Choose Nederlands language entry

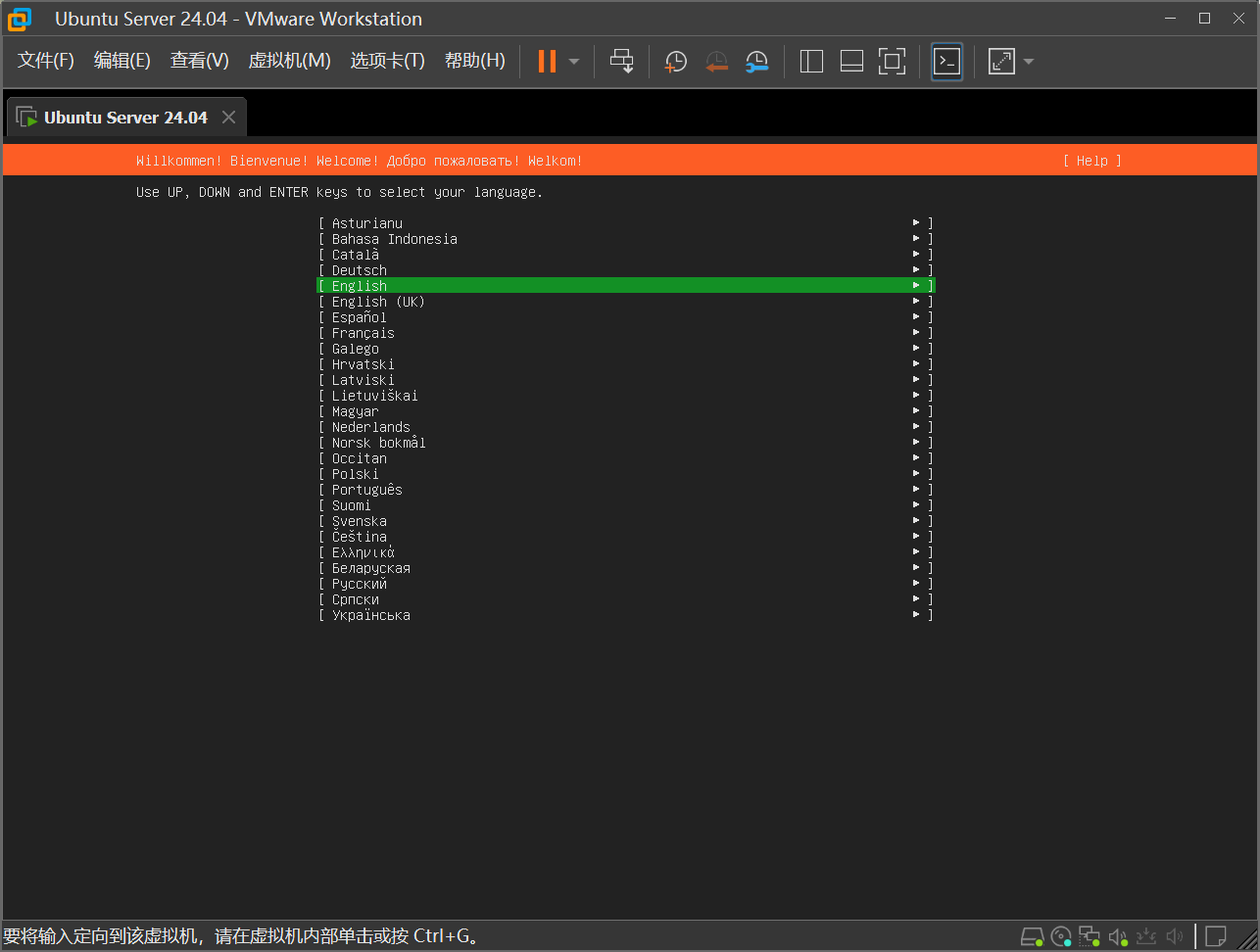point(626,427)
